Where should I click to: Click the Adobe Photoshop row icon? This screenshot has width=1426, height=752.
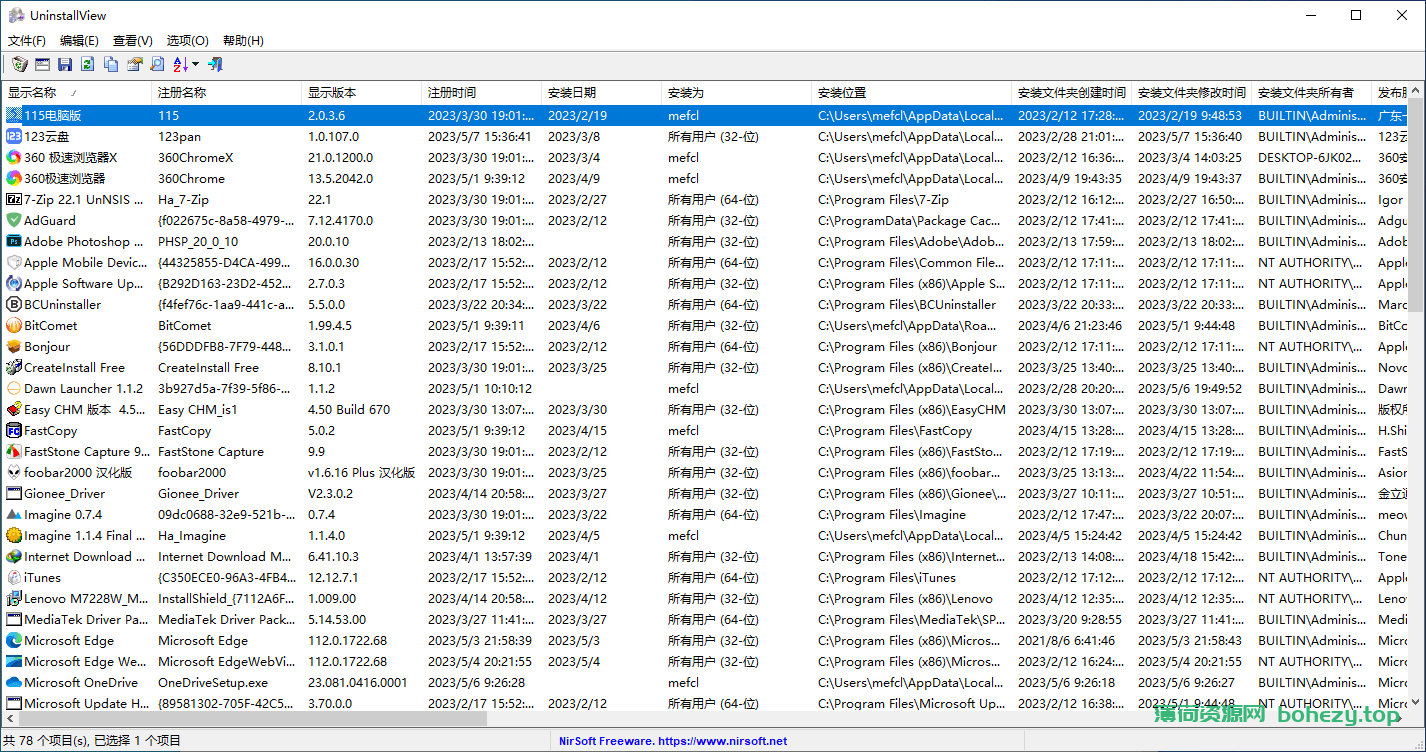point(14,241)
